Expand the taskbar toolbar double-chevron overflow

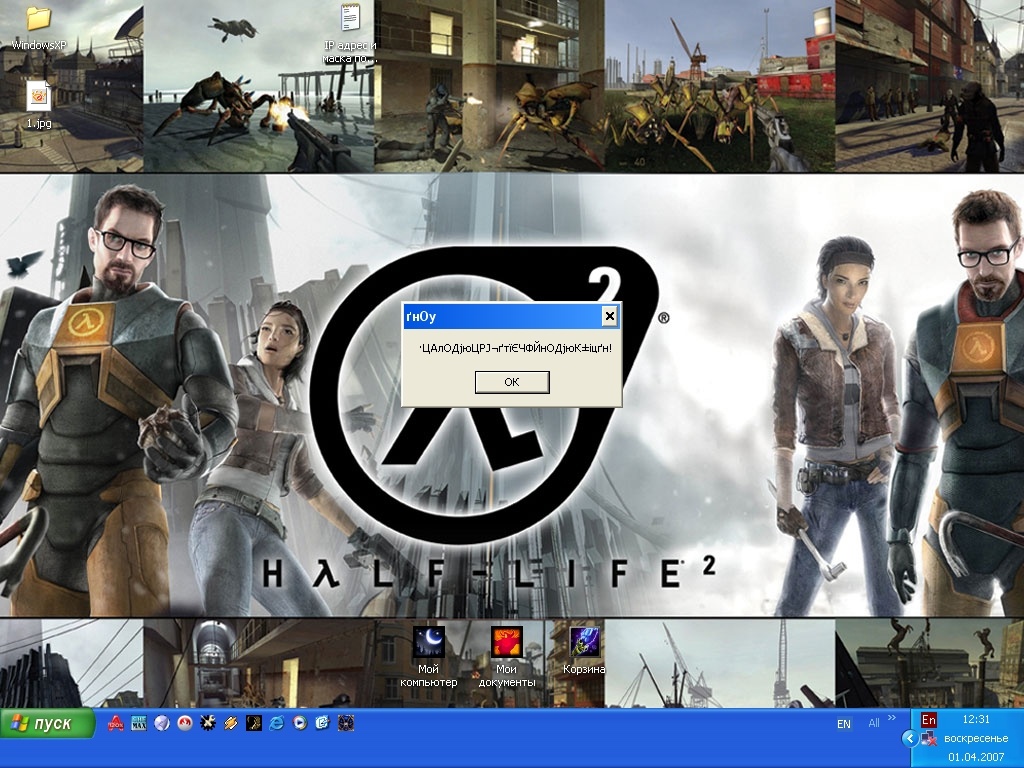pyautogui.click(x=892, y=718)
